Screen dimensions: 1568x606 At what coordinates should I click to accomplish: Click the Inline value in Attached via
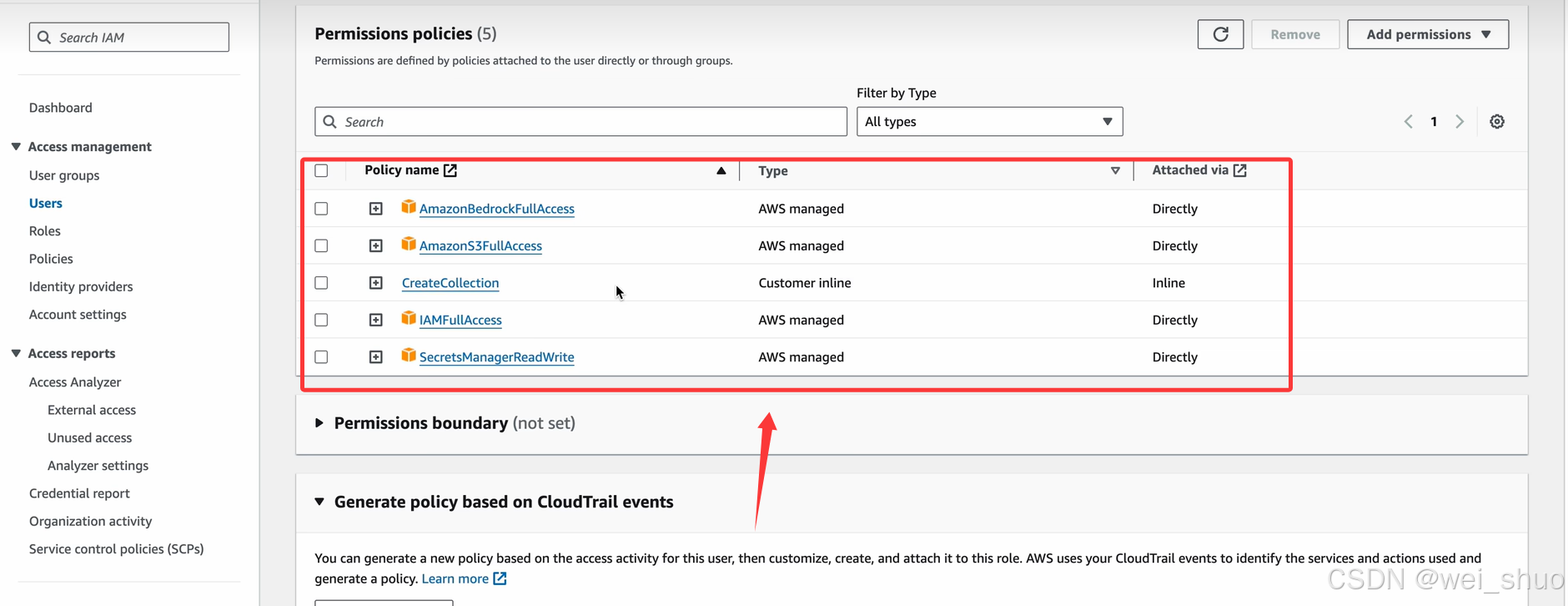click(1168, 283)
